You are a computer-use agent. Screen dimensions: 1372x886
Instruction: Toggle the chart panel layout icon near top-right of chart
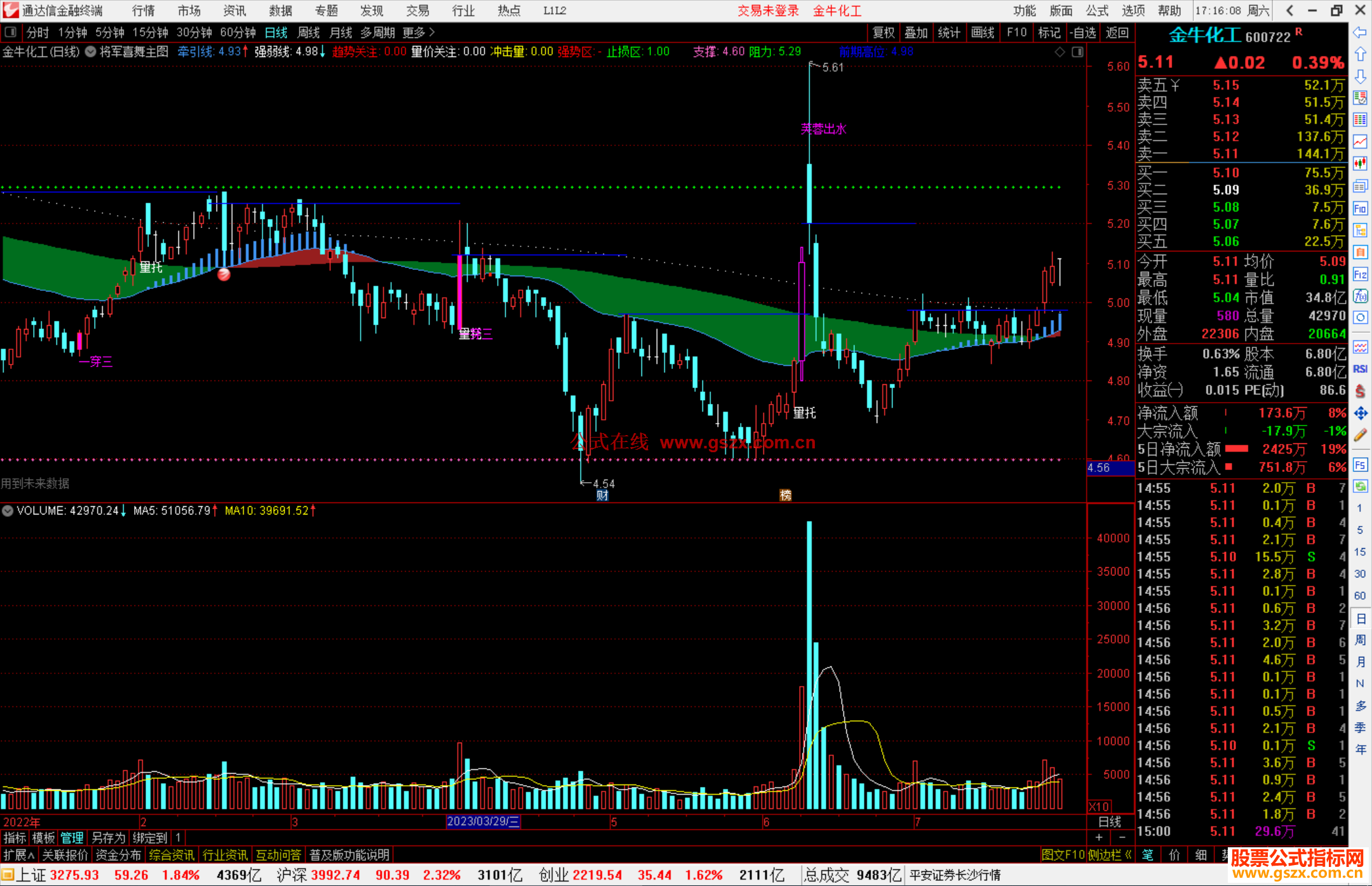coord(1077,52)
